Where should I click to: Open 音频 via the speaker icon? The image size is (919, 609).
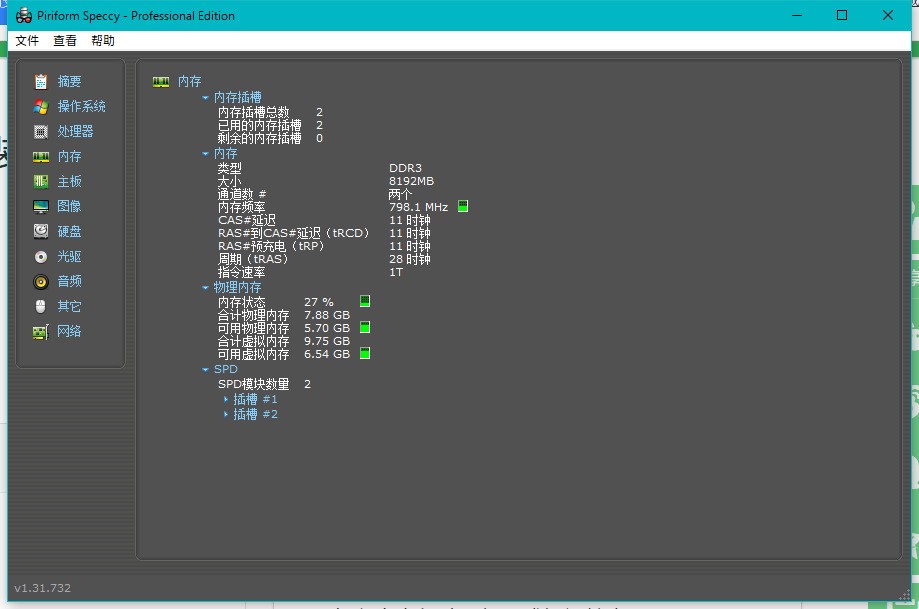pyautogui.click(x=40, y=282)
